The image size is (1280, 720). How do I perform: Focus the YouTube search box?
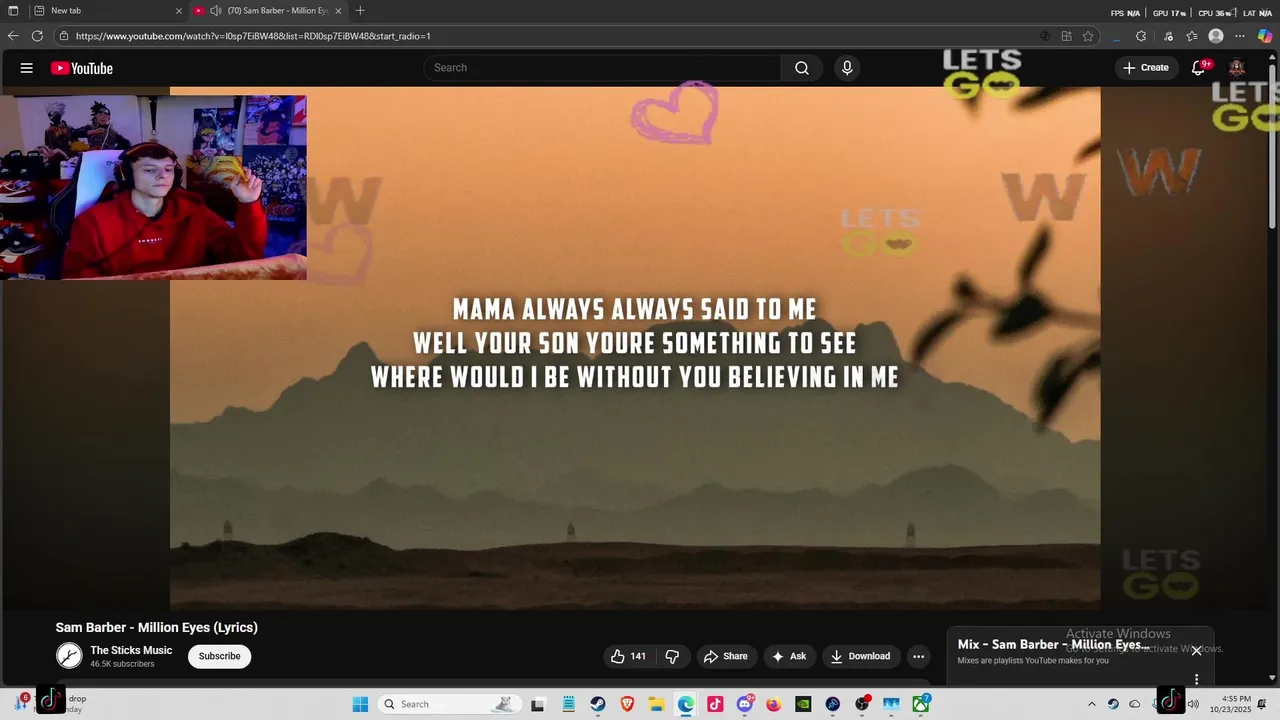pos(603,68)
